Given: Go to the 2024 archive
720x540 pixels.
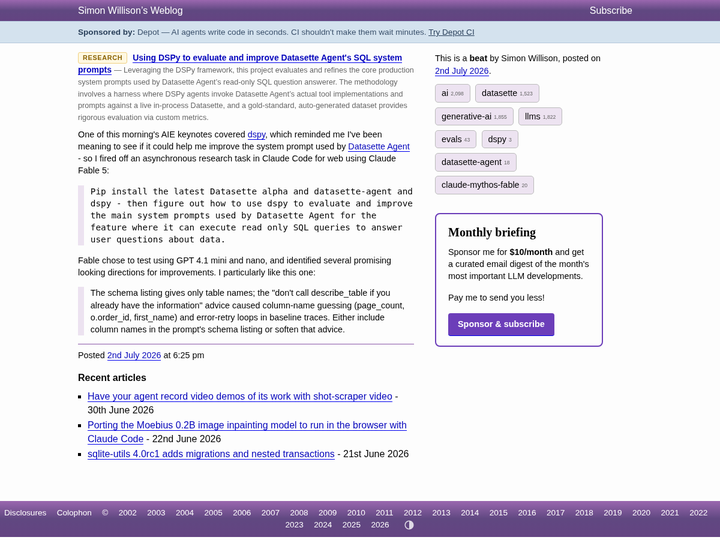Looking at the screenshot, I should pos(323,525).
